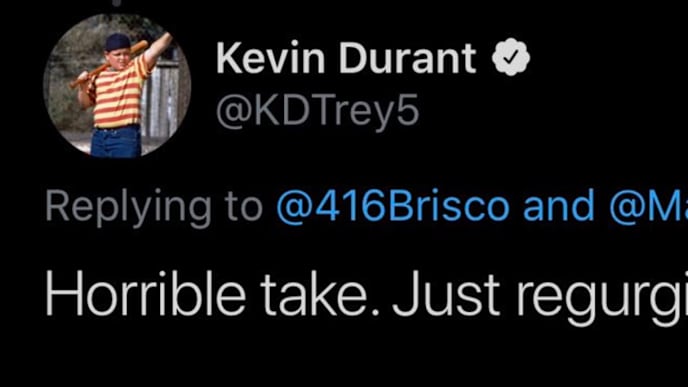Click the dark blue cap in avatar

[x=118, y=42]
